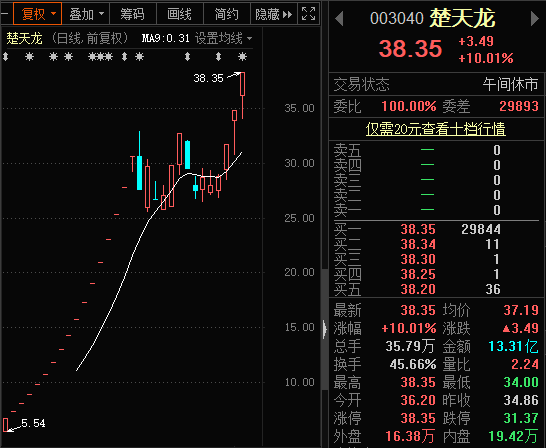Click 卖五 ask row label

coord(347,150)
